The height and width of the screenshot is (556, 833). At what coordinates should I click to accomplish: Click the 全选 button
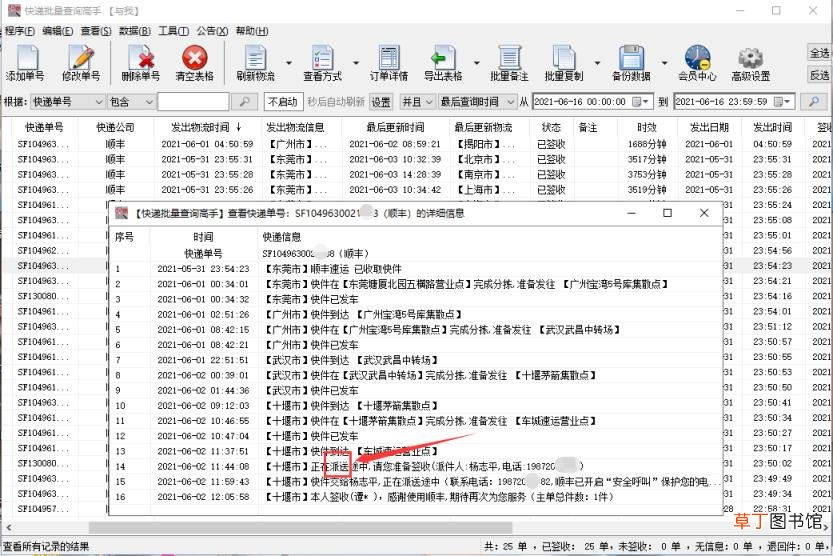pyautogui.click(x=819, y=53)
